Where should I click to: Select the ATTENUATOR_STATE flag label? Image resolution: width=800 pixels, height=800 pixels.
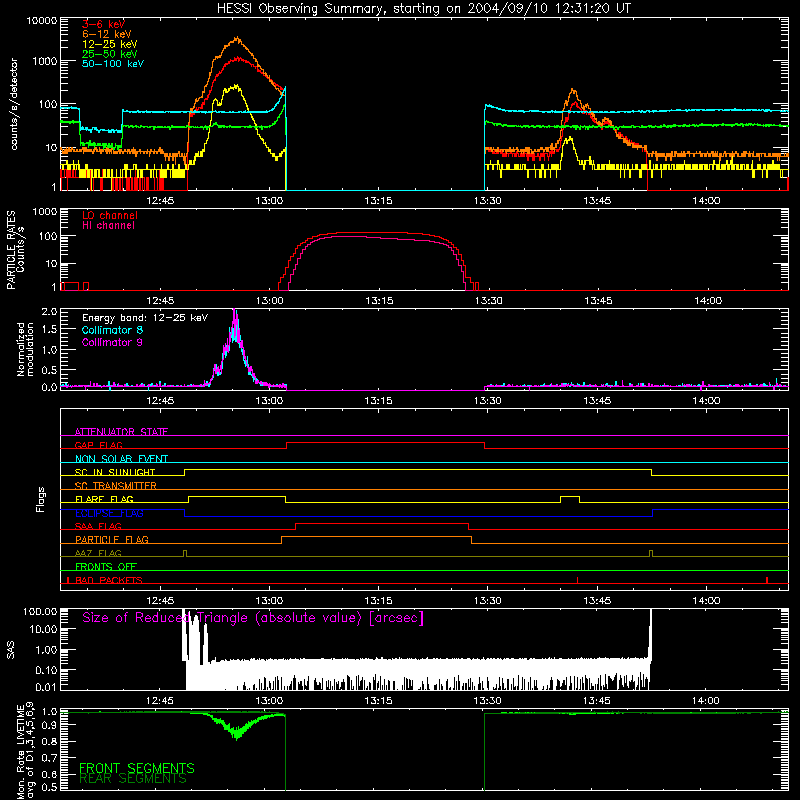coord(121,432)
